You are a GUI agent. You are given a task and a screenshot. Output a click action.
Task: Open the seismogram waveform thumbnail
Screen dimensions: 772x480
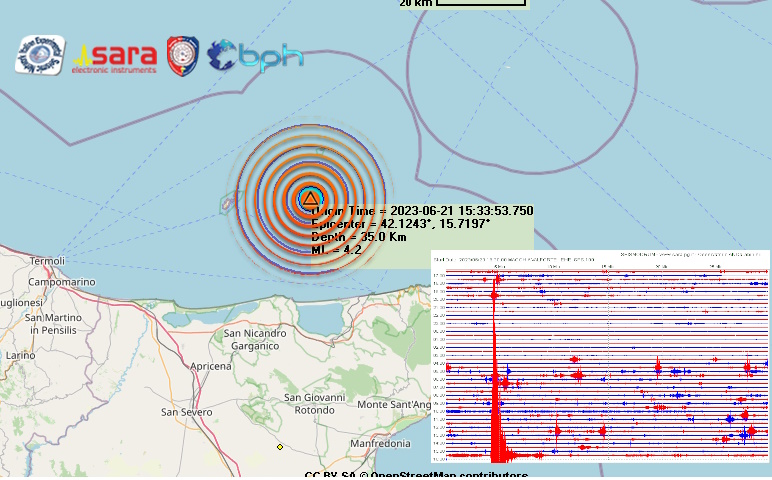[x=601, y=356]
